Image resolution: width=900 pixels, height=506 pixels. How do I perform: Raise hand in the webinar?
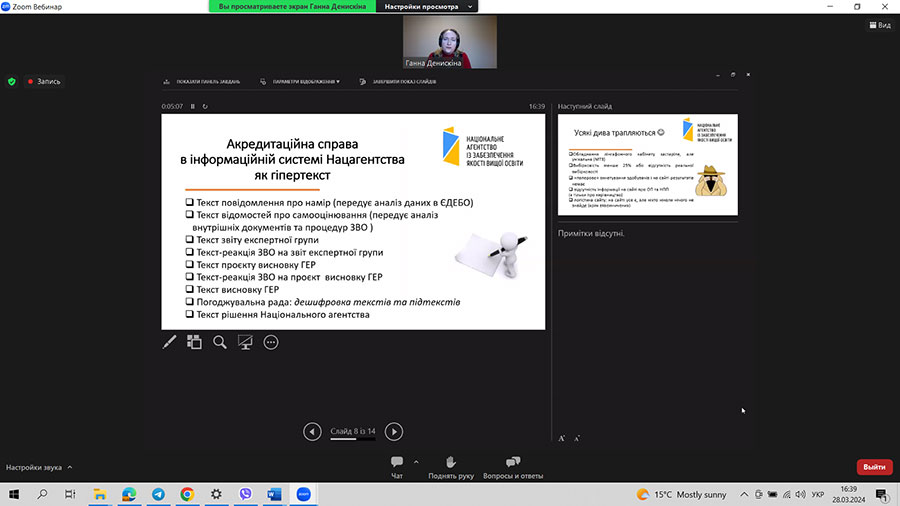(451, 467)
